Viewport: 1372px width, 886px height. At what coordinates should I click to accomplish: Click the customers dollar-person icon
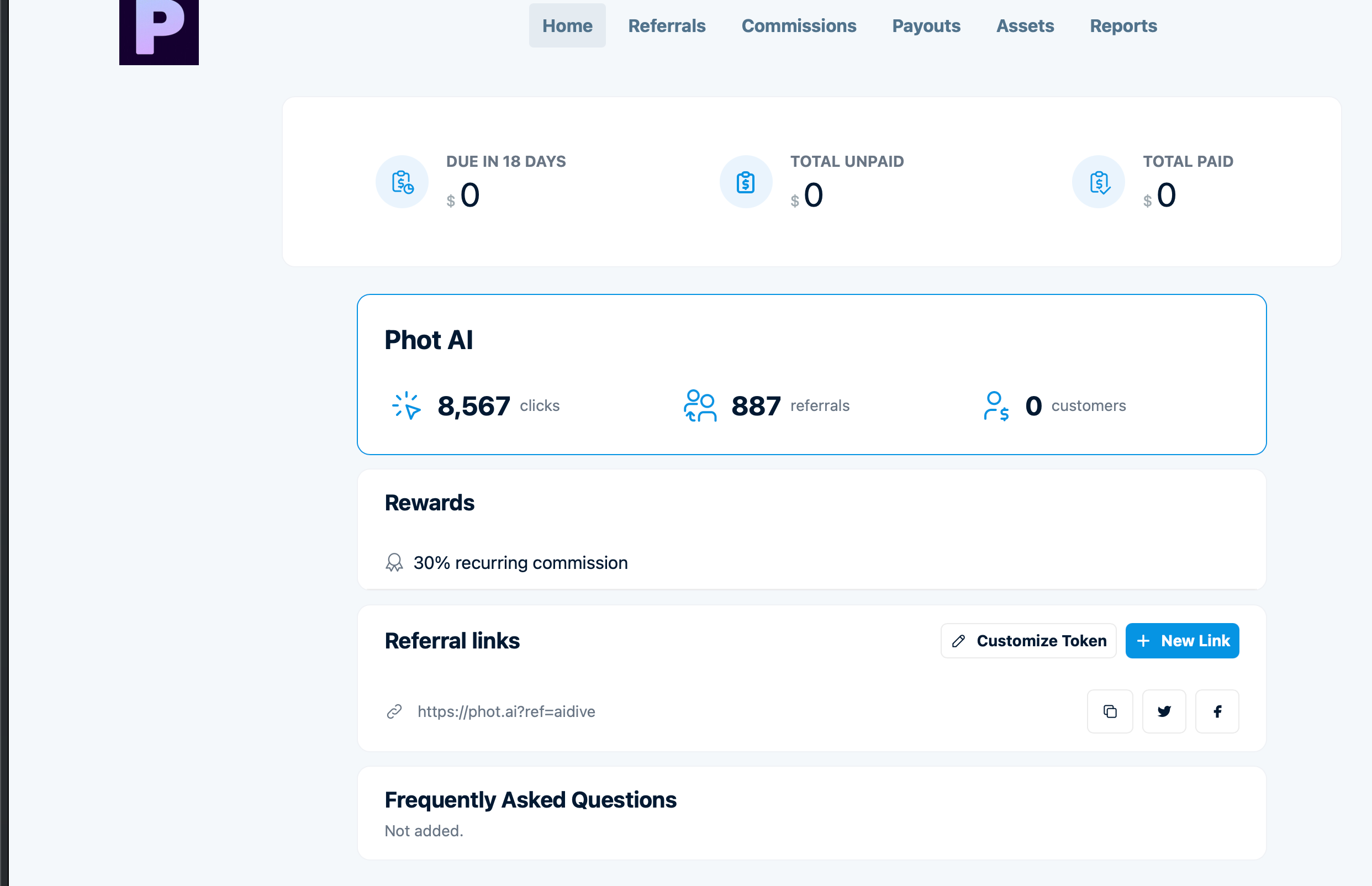(996, 406)
